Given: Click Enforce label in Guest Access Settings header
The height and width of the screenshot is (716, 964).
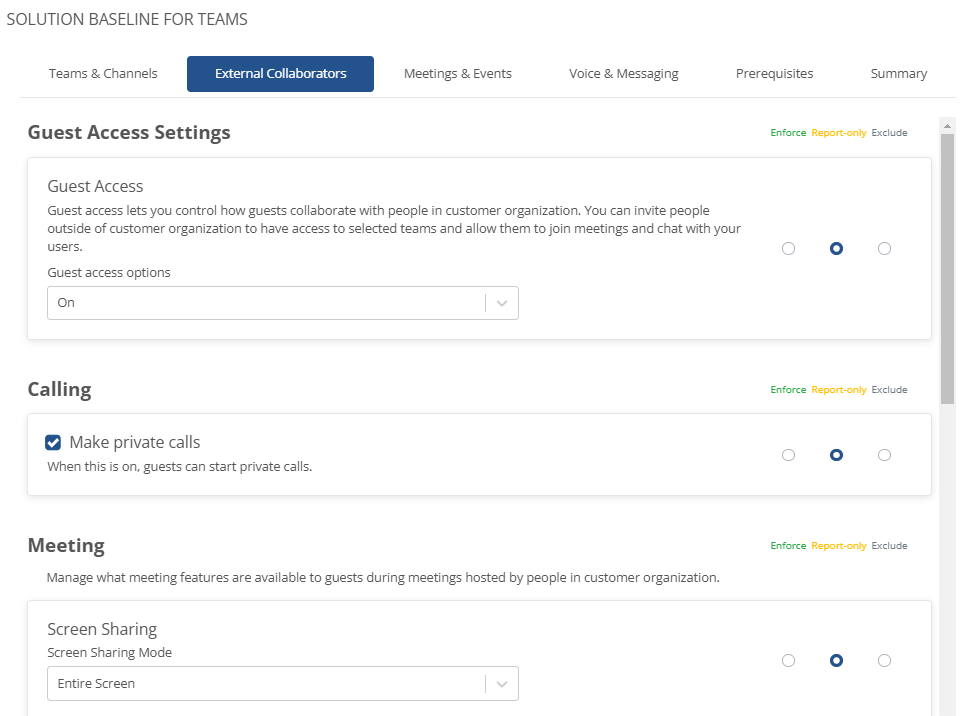Looking at the screenshot, I should (787, 132).
